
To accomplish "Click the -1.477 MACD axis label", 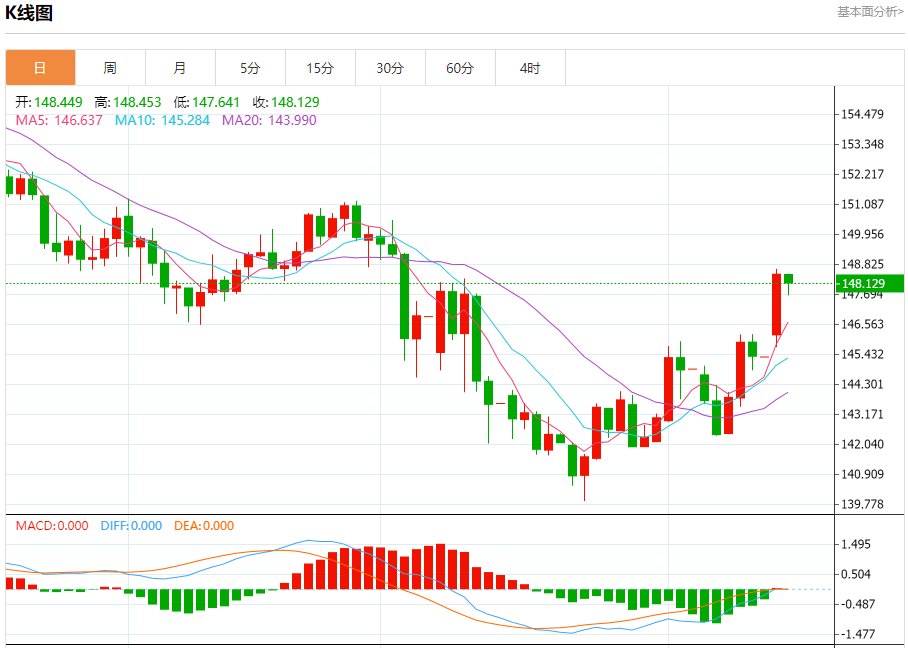I will [856, 634].
